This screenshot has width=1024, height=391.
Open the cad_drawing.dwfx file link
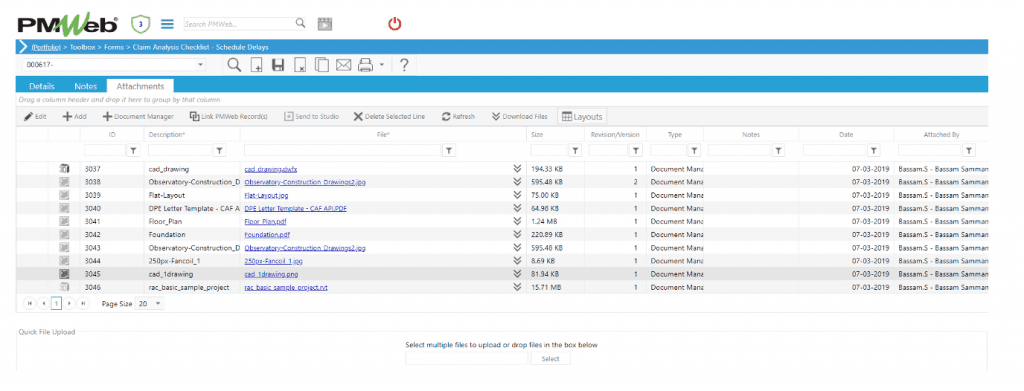coord(271,169)
